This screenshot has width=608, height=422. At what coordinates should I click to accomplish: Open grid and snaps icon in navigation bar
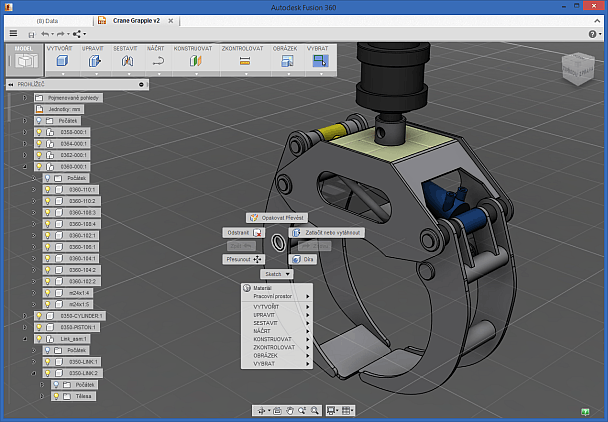tap(346, 410)
